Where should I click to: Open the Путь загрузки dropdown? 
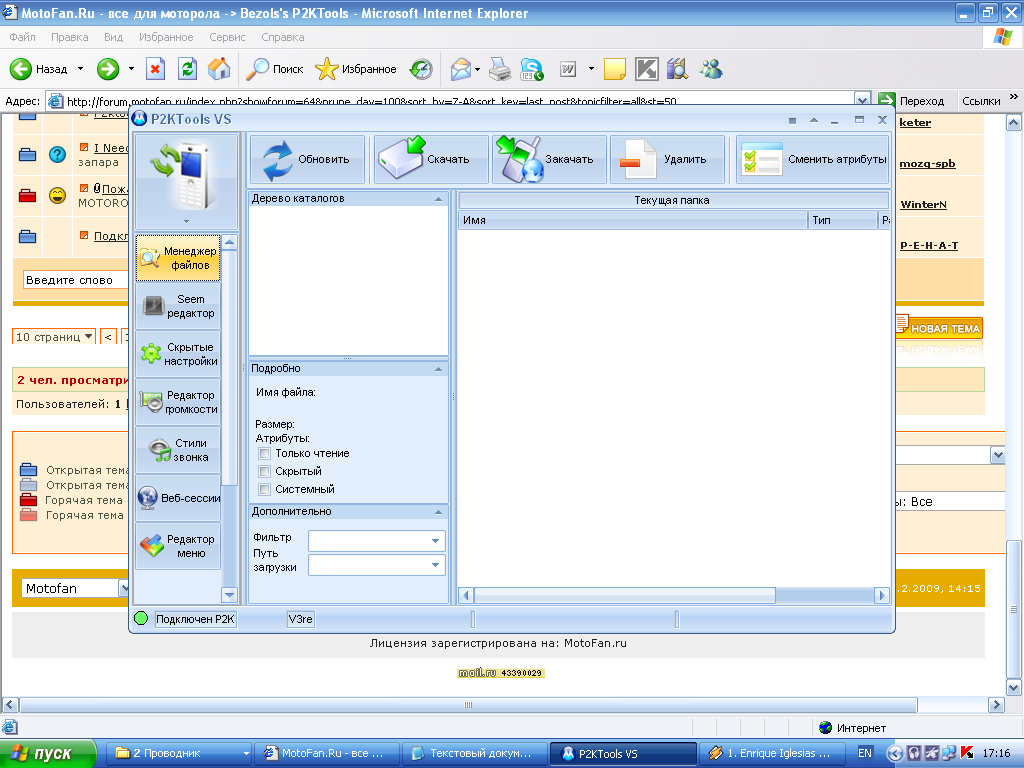pos(436,565)
